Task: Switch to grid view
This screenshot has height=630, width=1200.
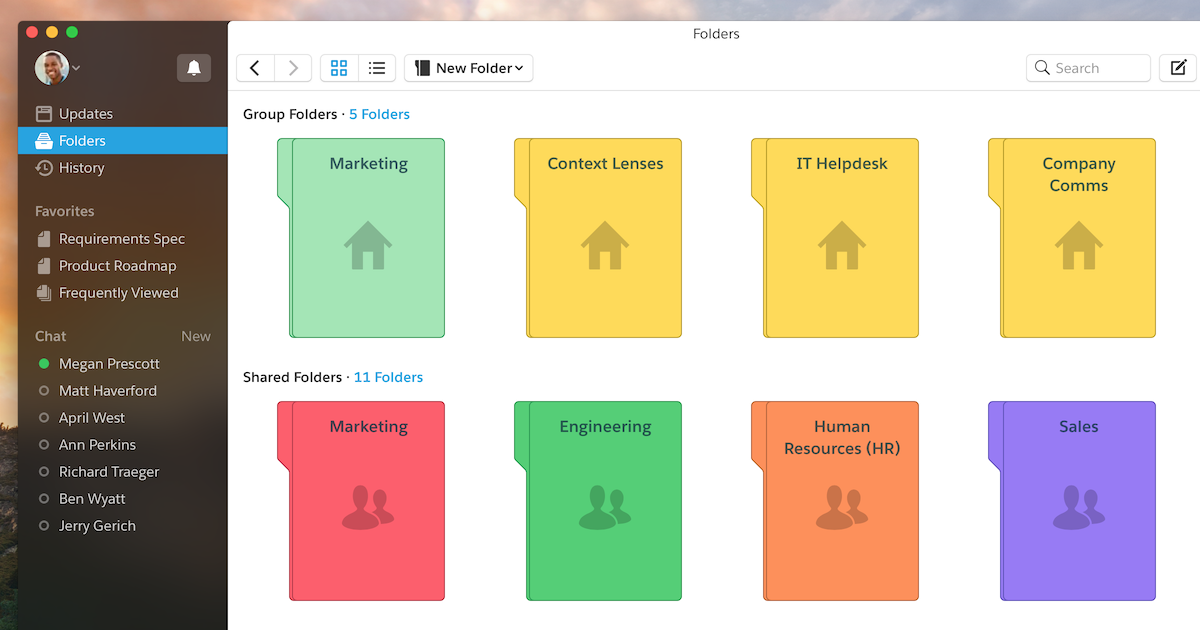Action: pyautogui.click(x=339, y=68)
